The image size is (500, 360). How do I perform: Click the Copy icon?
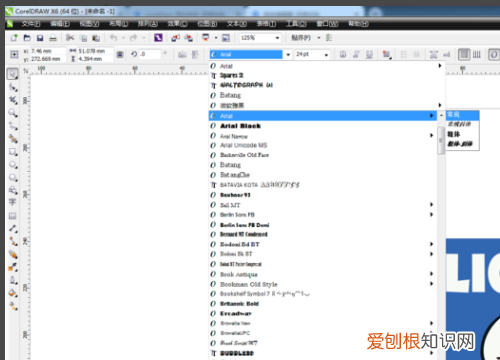[x=84, y=38]
